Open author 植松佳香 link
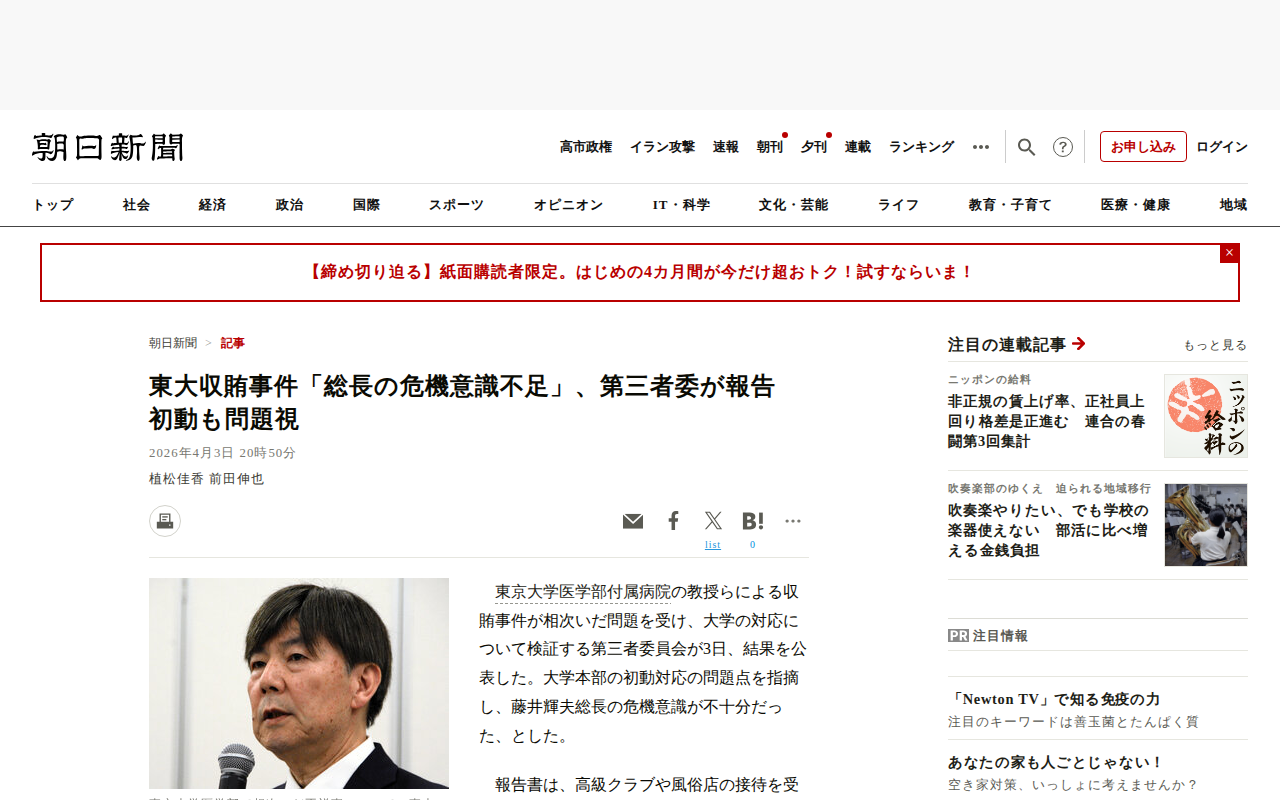Viewport: 1280px width, 800px height. coord(176,479)
